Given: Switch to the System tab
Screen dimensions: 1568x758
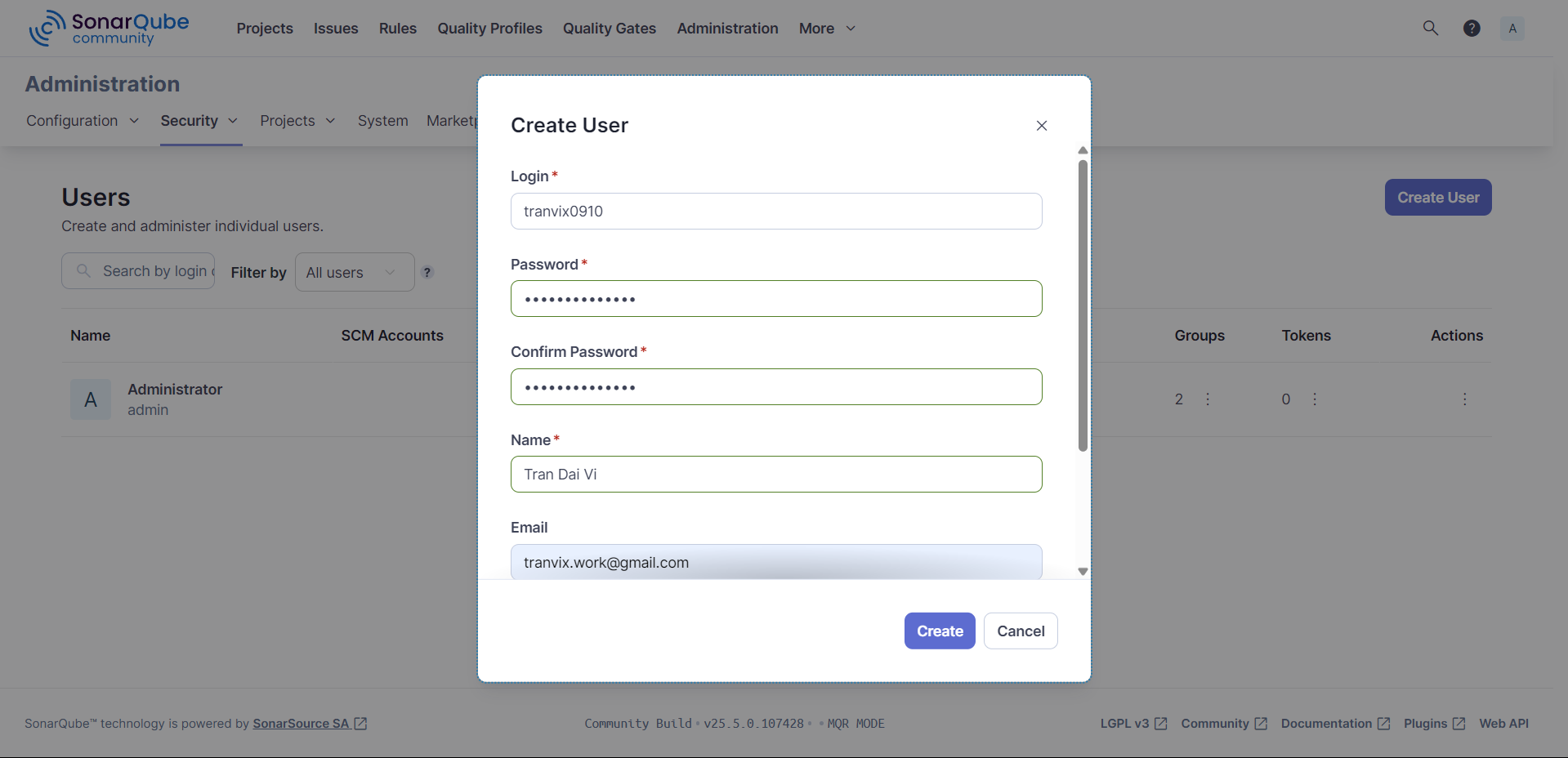Looking at the screenshot, I should click(382, 120).
